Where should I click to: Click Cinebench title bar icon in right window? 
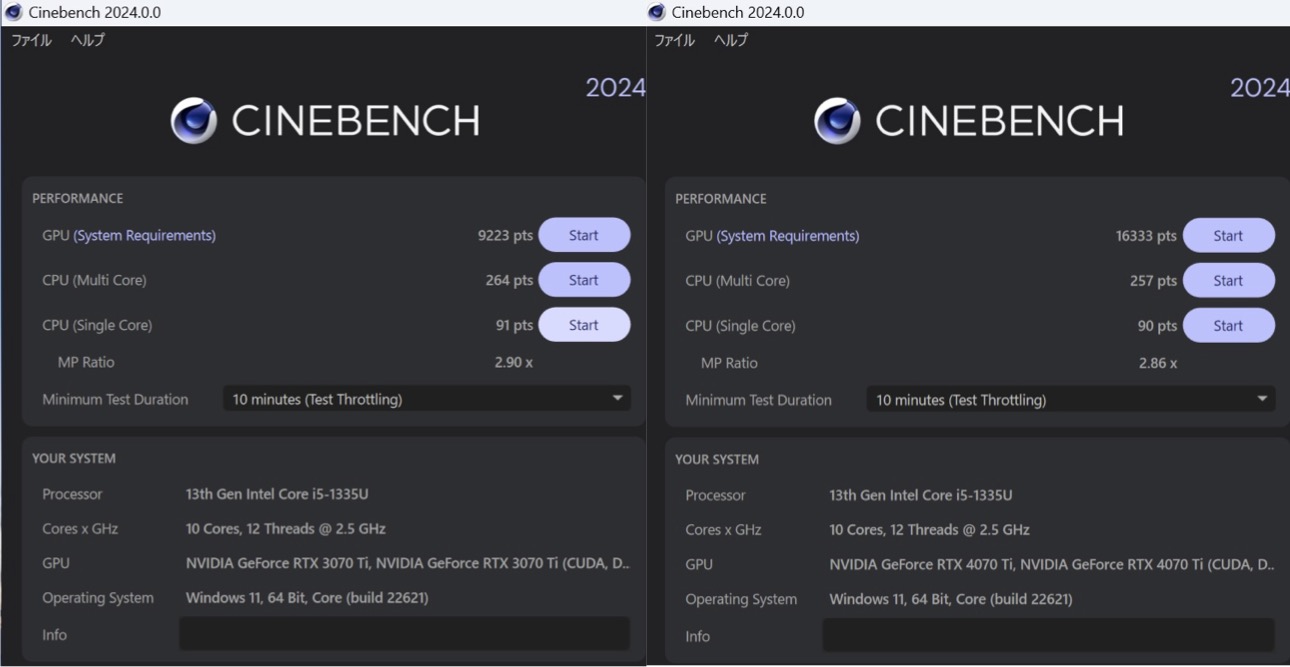(x=657, y=12)
